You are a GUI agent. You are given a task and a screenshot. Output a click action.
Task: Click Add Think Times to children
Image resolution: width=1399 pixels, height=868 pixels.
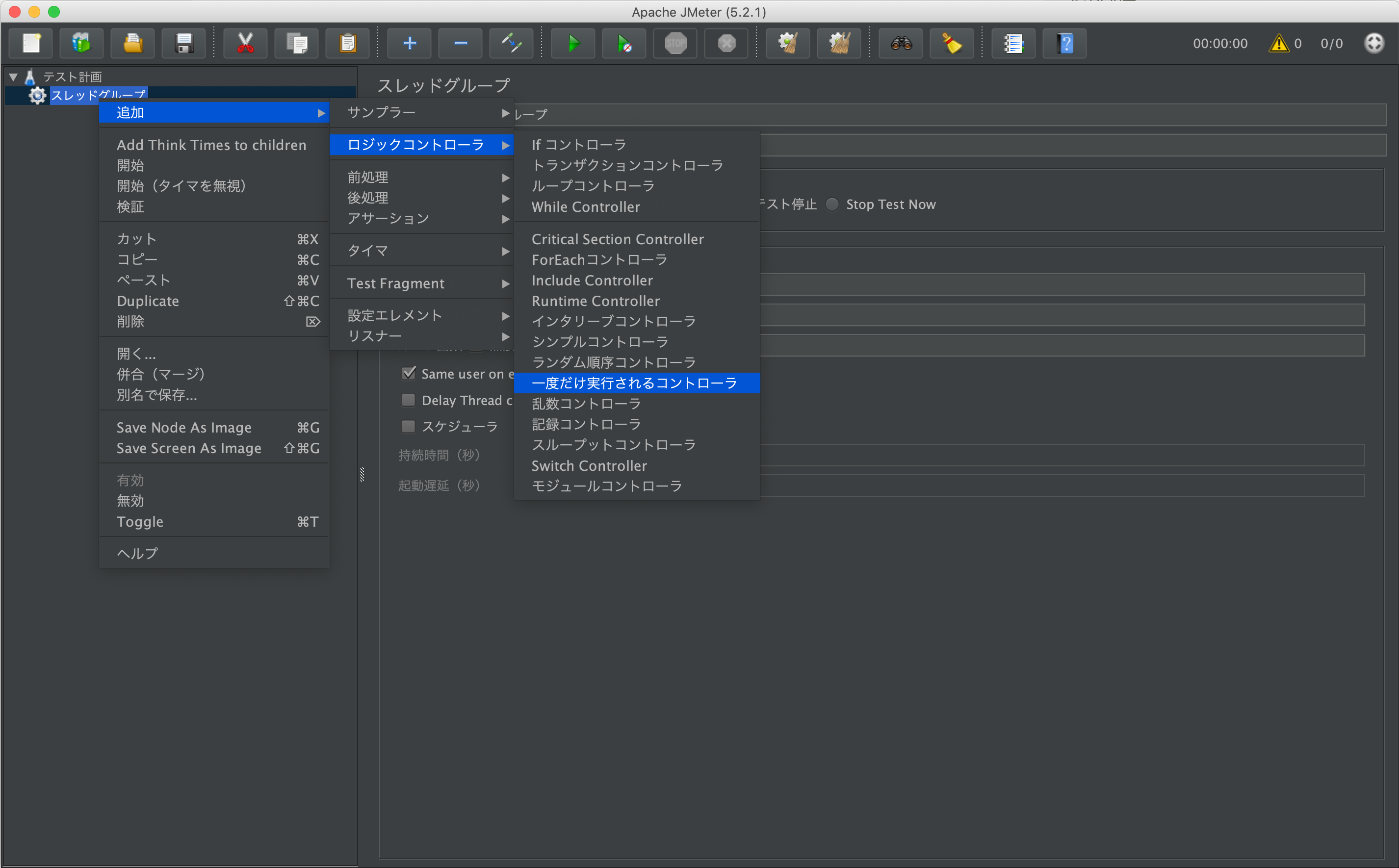point(211,145)
